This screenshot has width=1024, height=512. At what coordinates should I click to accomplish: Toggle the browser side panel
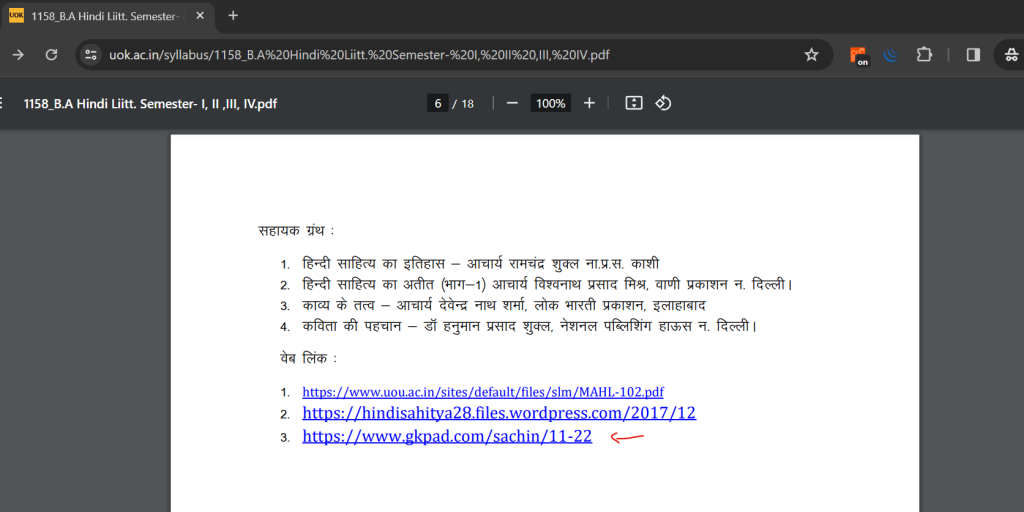click(973, 55)
